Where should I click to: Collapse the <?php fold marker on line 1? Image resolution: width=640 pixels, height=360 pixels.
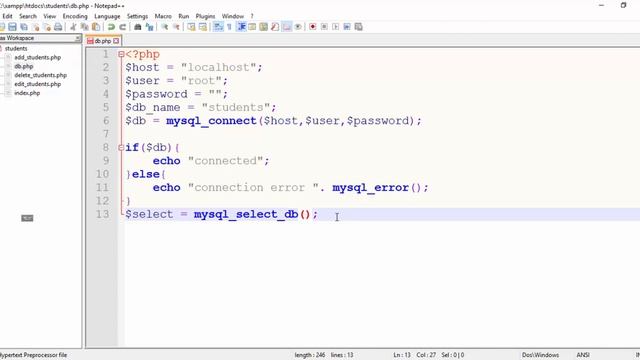click(x=121, y=54)
